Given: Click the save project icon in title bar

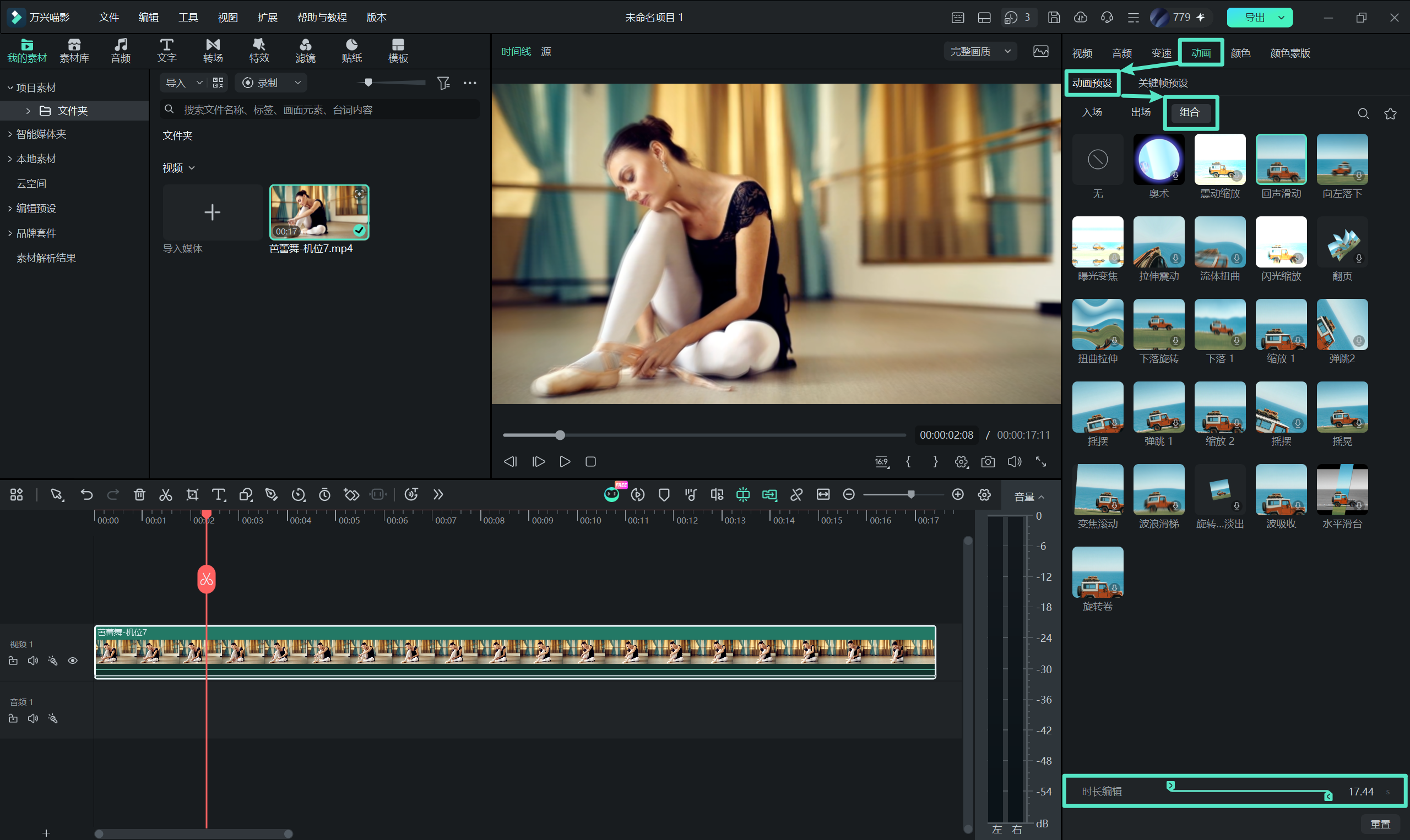Looking at the screenshot, I should click(1054, 18).
